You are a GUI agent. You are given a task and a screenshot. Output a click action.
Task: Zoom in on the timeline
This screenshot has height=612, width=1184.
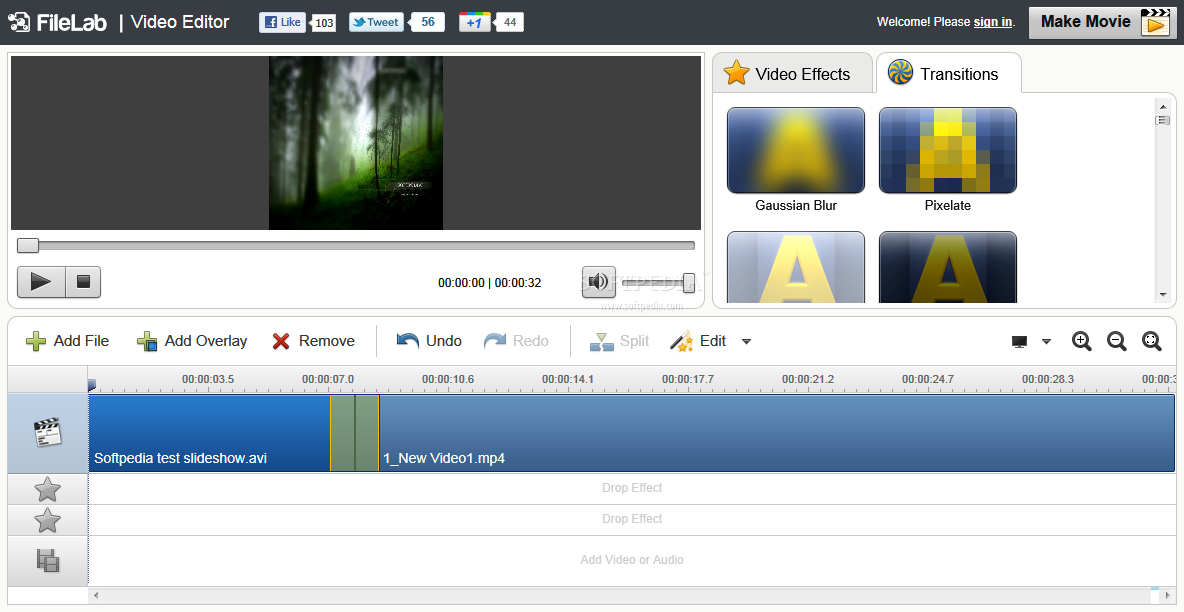pyautogui.click(x=1081, y=341)
